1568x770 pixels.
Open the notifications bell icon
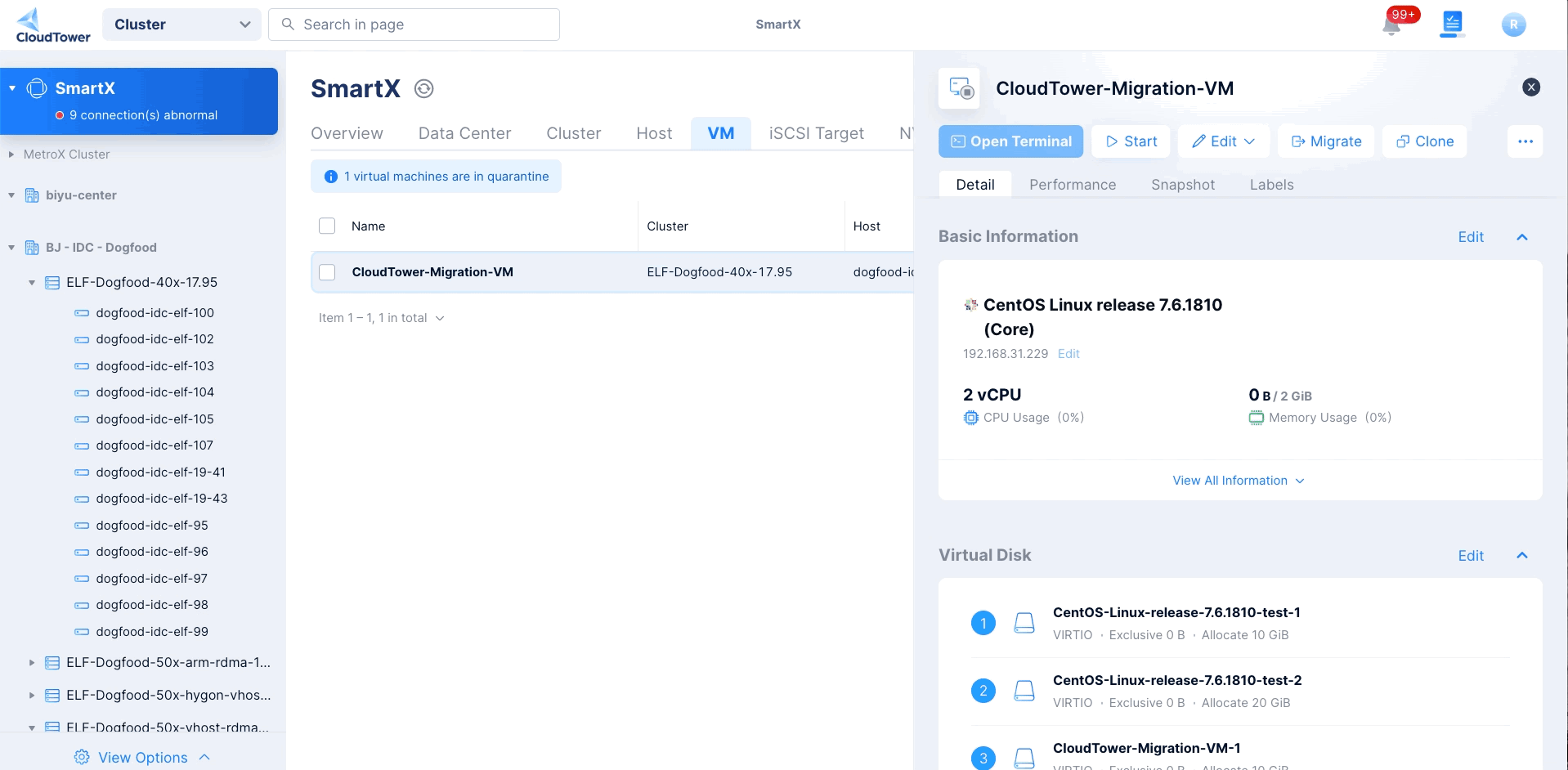coord(1391,25)
